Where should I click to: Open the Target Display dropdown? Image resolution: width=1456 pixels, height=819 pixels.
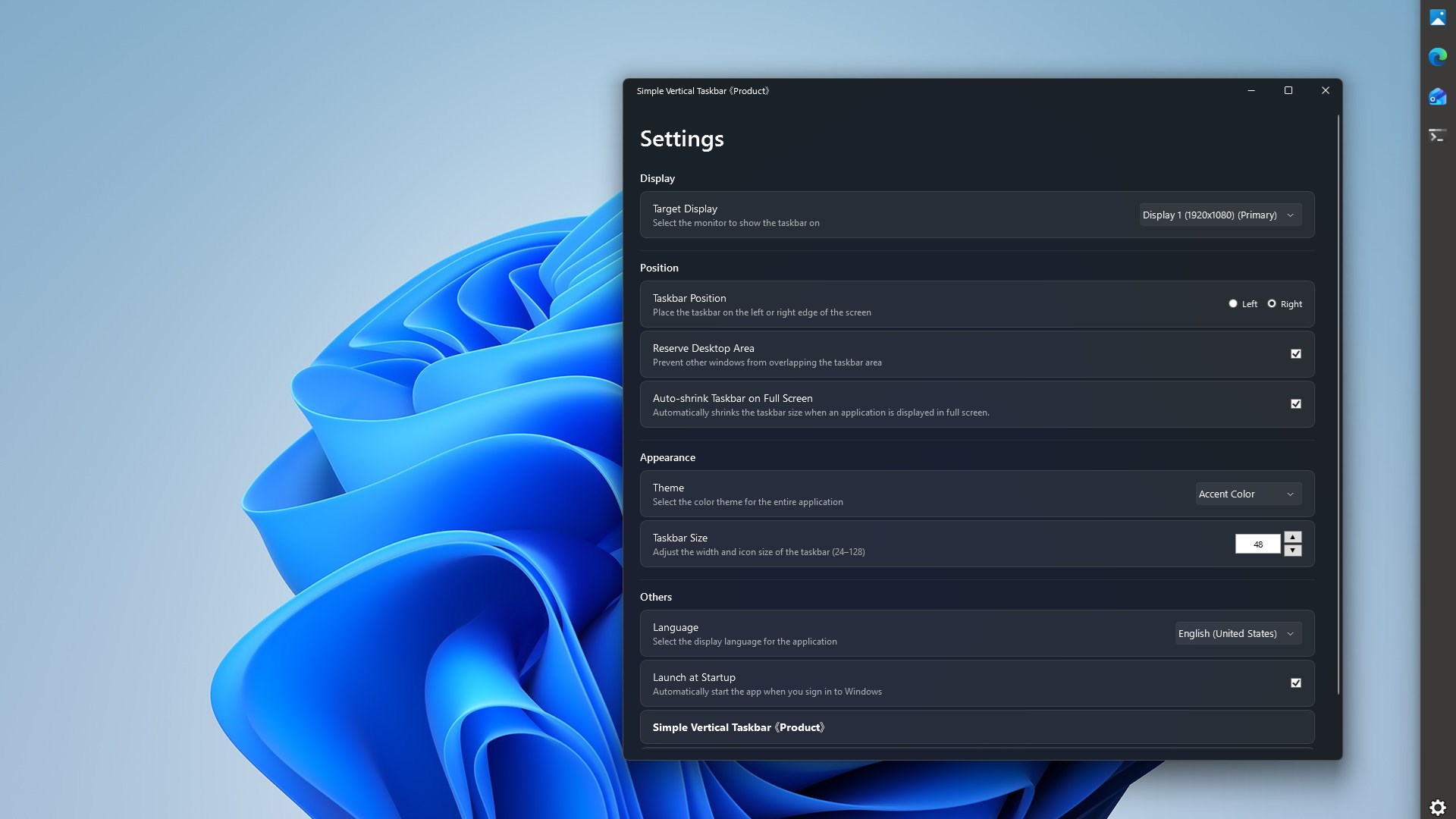coord(1221,215)
